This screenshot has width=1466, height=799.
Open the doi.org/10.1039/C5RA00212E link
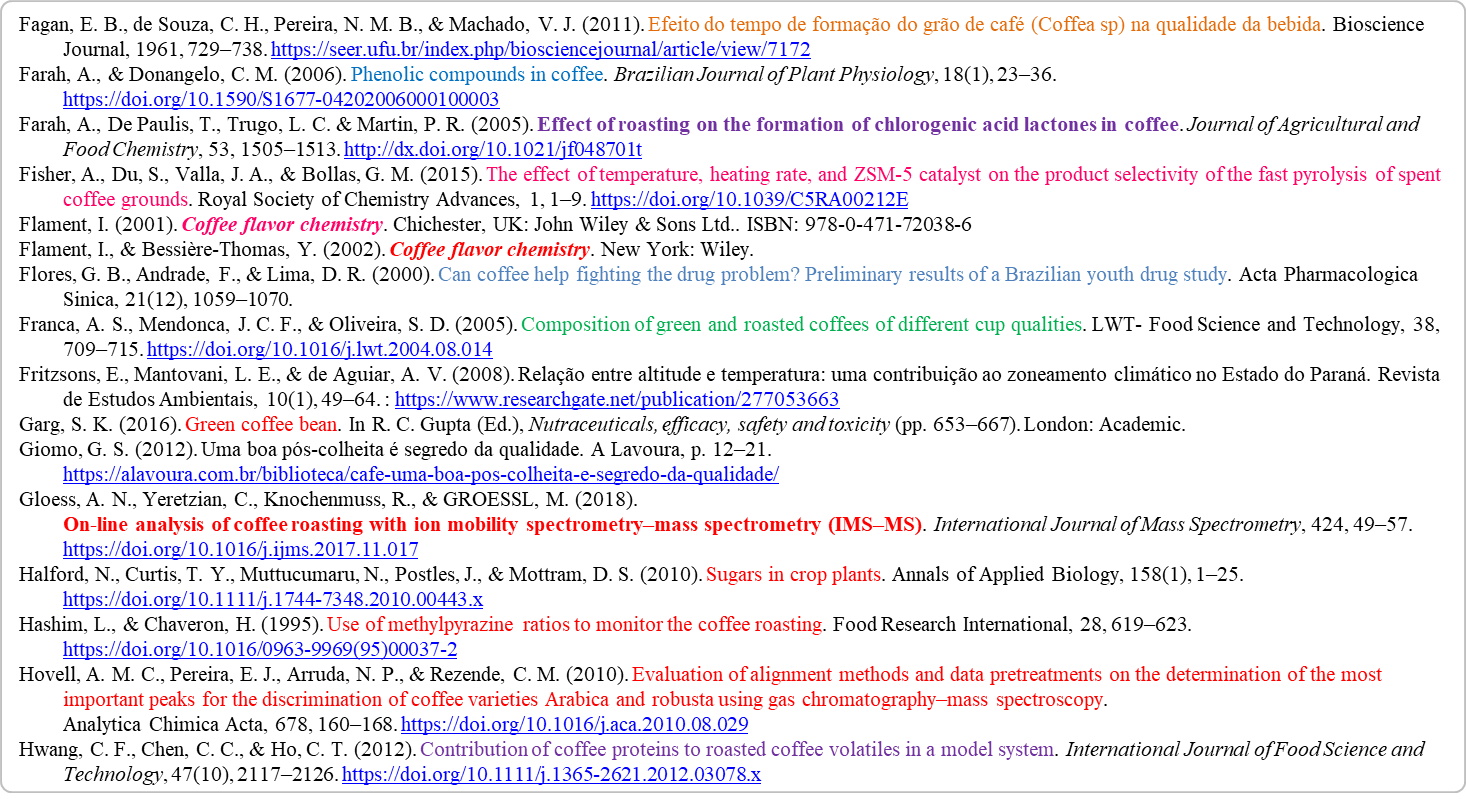point(750,199)
